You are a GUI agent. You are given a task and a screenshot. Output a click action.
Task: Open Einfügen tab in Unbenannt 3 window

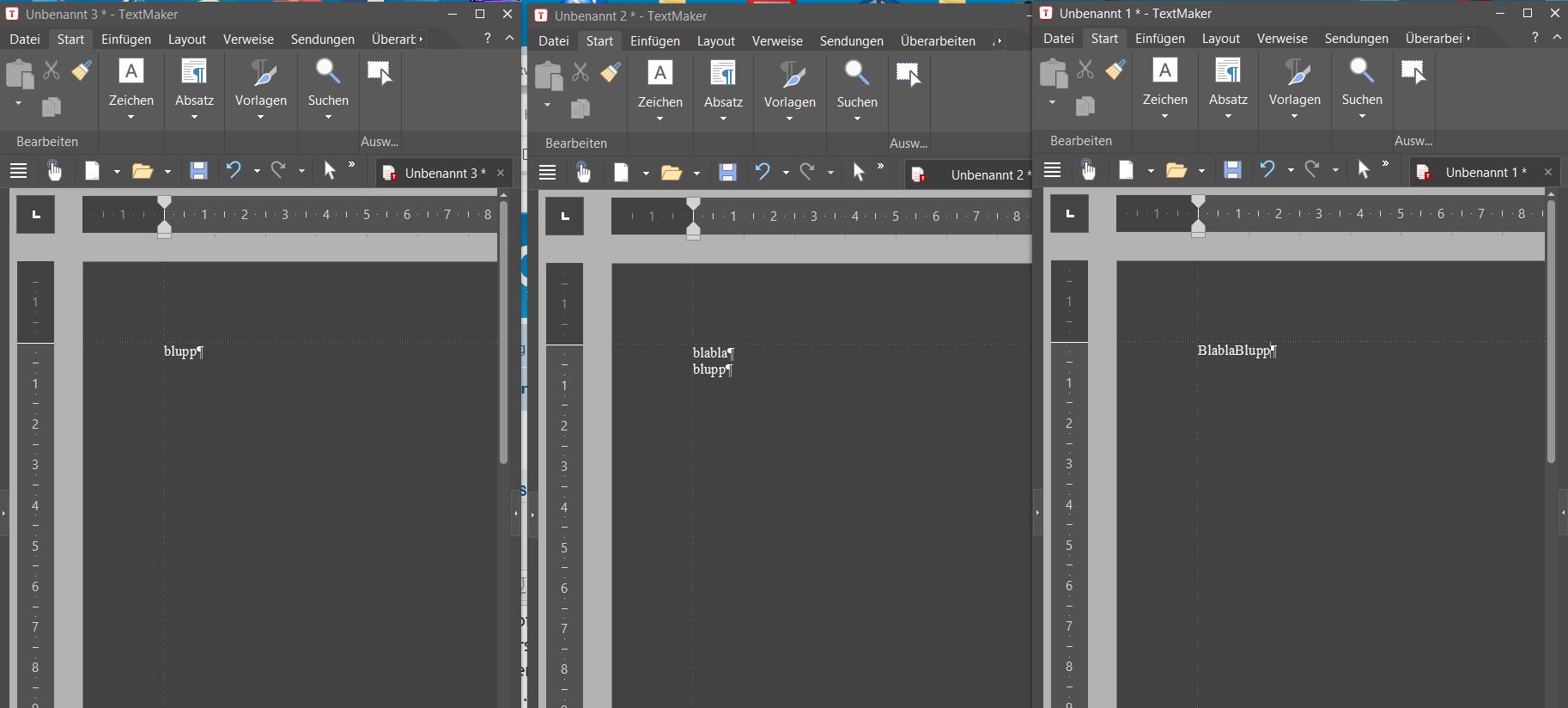point(126,39)
